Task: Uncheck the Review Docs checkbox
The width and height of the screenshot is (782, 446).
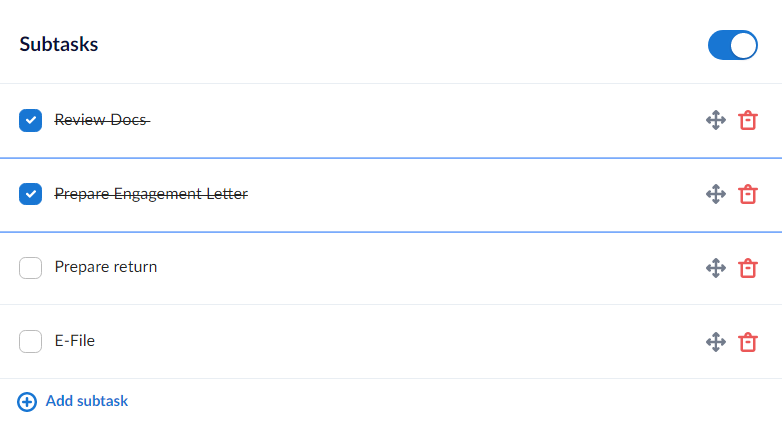Action: 31,121
